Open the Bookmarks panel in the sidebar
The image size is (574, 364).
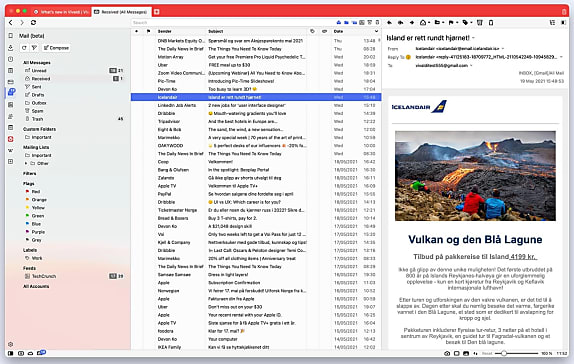click(x=11, y=36)
